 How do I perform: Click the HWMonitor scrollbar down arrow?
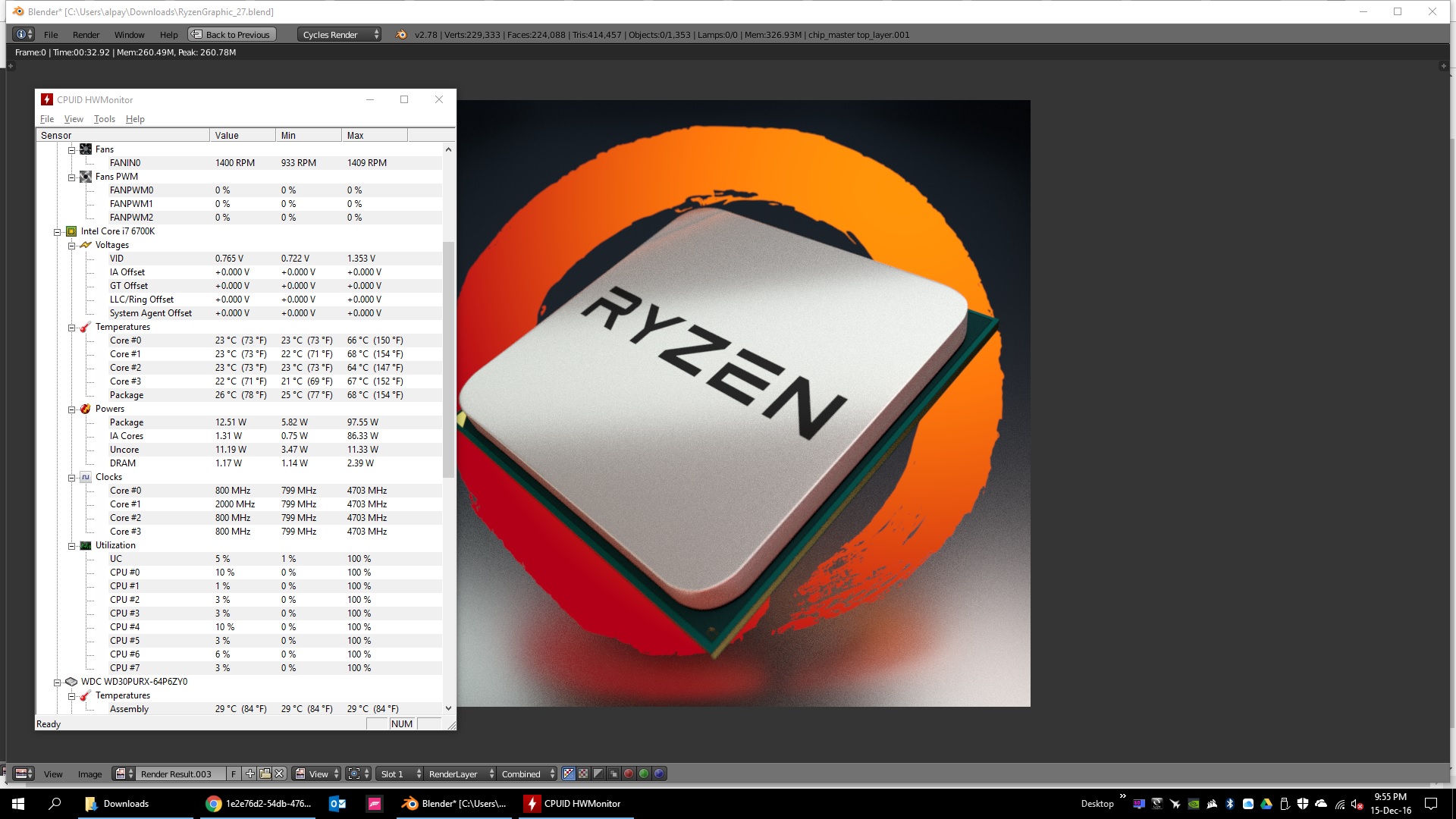point(448,708)
